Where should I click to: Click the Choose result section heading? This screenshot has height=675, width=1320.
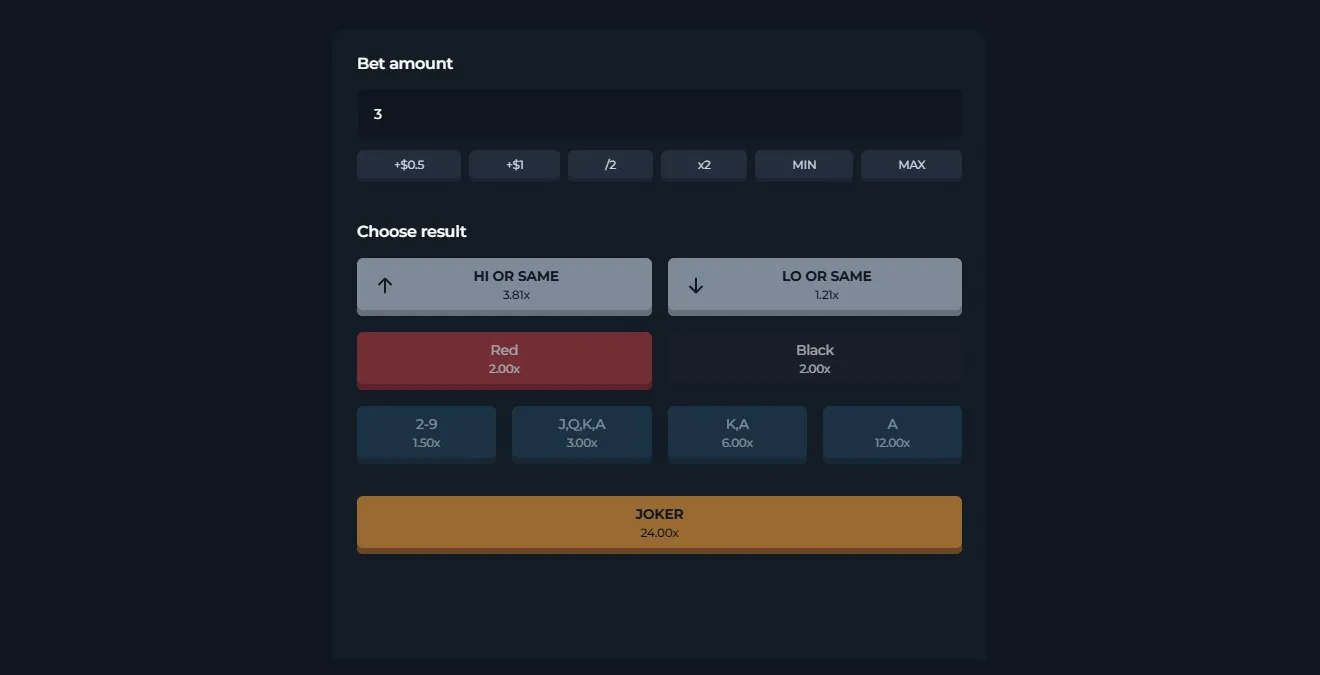411,231
